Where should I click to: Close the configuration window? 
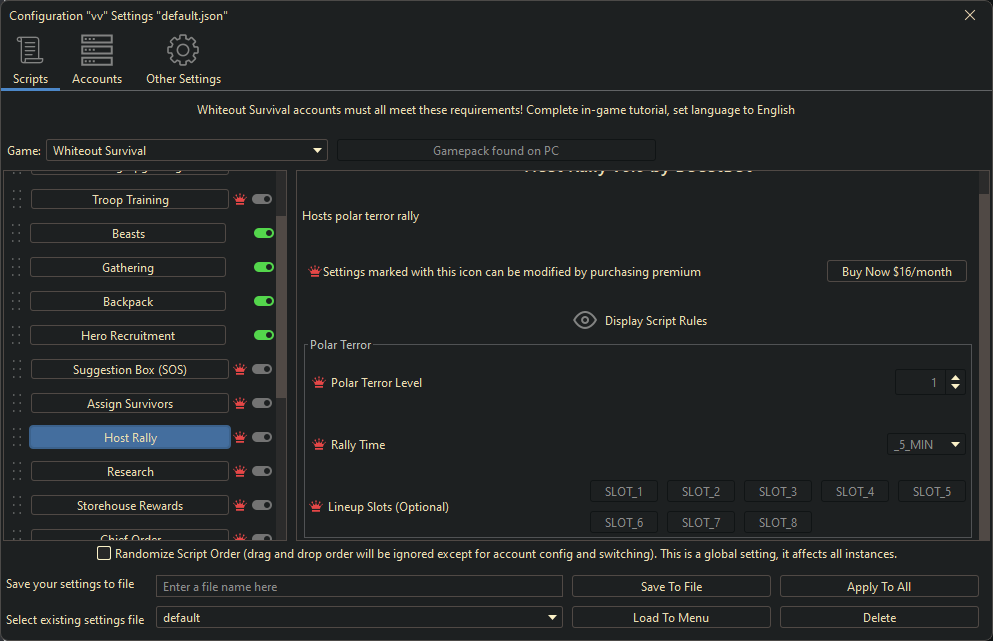(970, 15)
